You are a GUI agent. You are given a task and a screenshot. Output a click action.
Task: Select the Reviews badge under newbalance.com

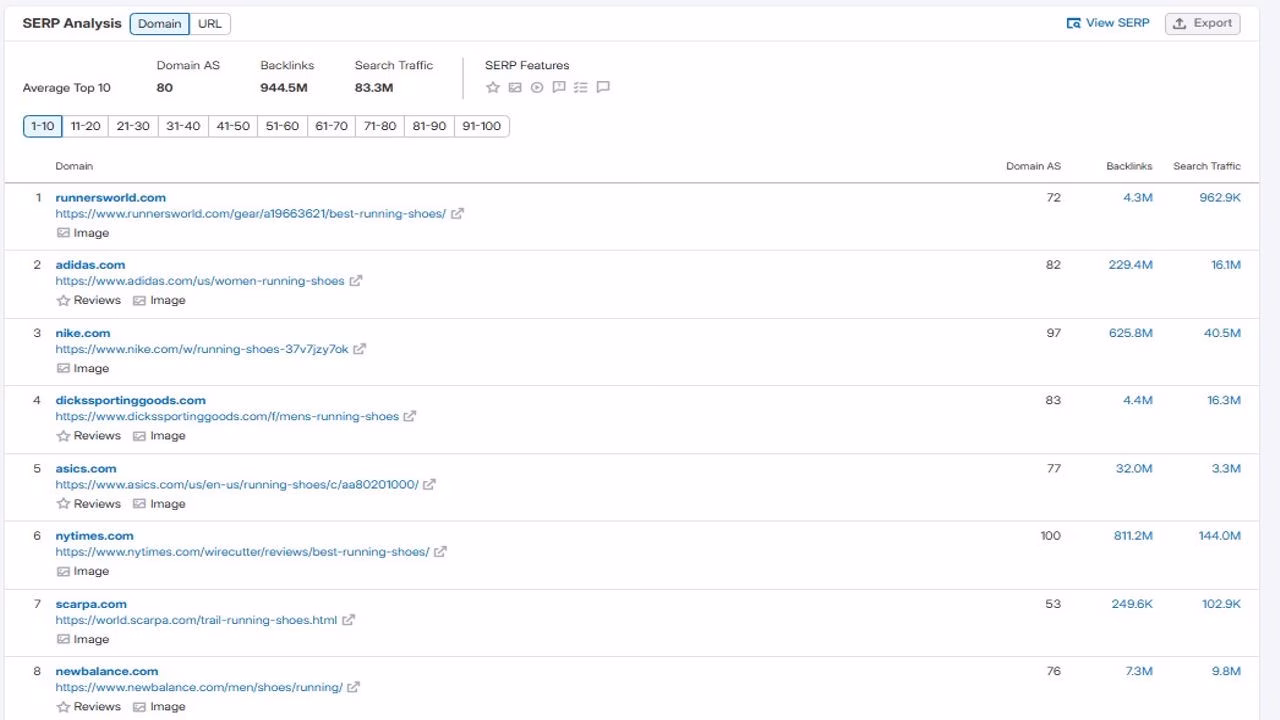tap(89, 706)
